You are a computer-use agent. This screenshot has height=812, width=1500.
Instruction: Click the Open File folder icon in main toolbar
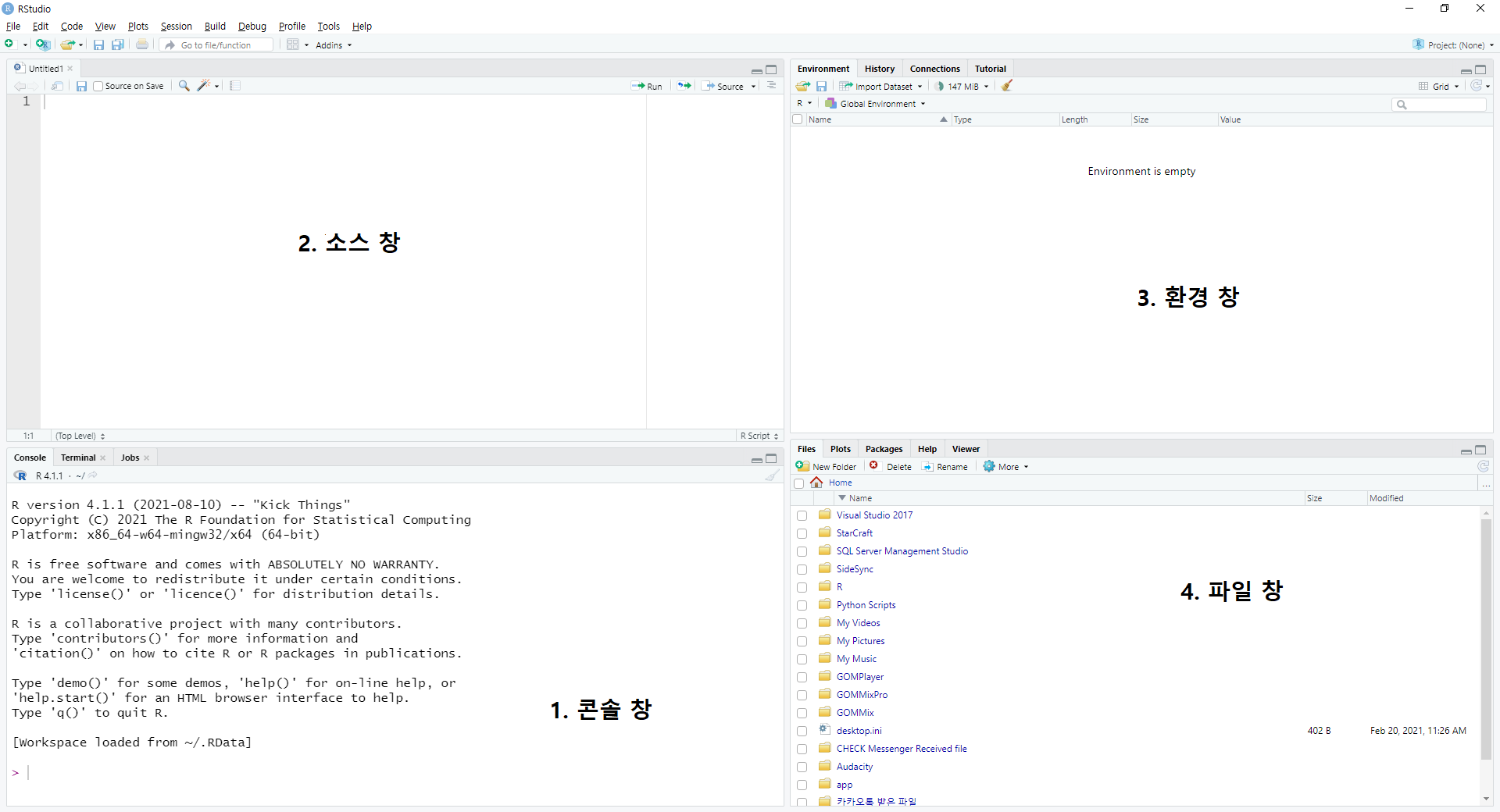pyautogui.click(x=67, y=45)
